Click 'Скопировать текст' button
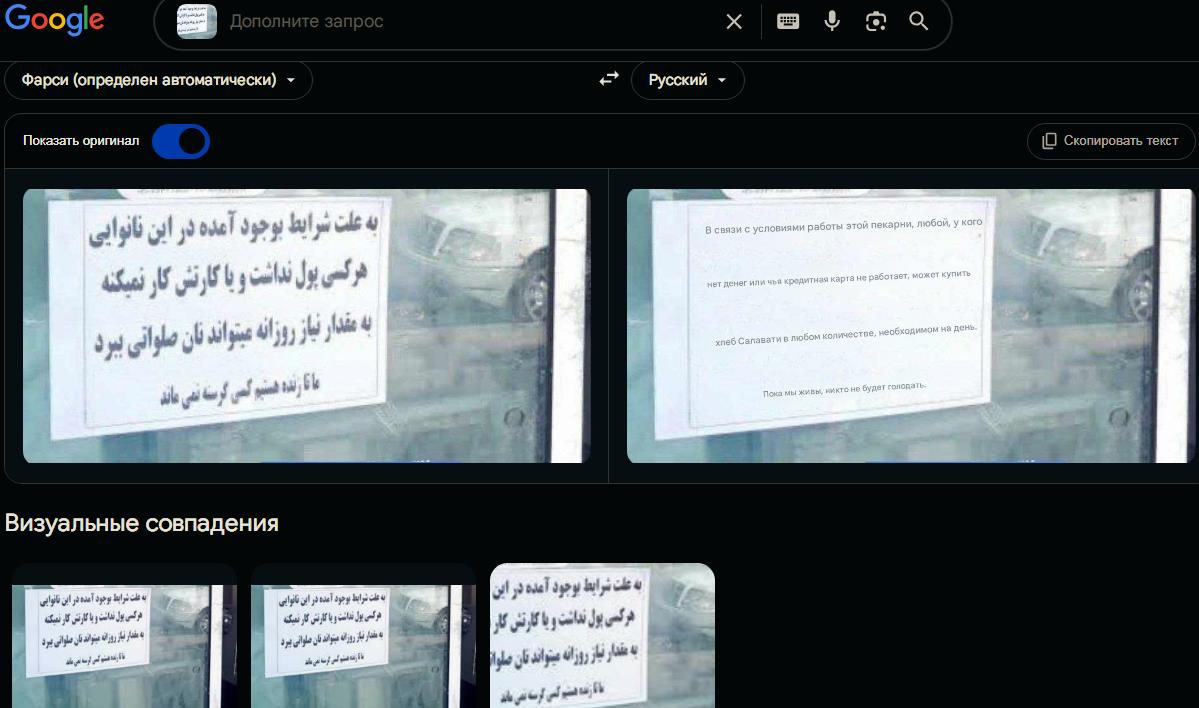Viewport: 1199px width, 708px height. pos(1110,141)
